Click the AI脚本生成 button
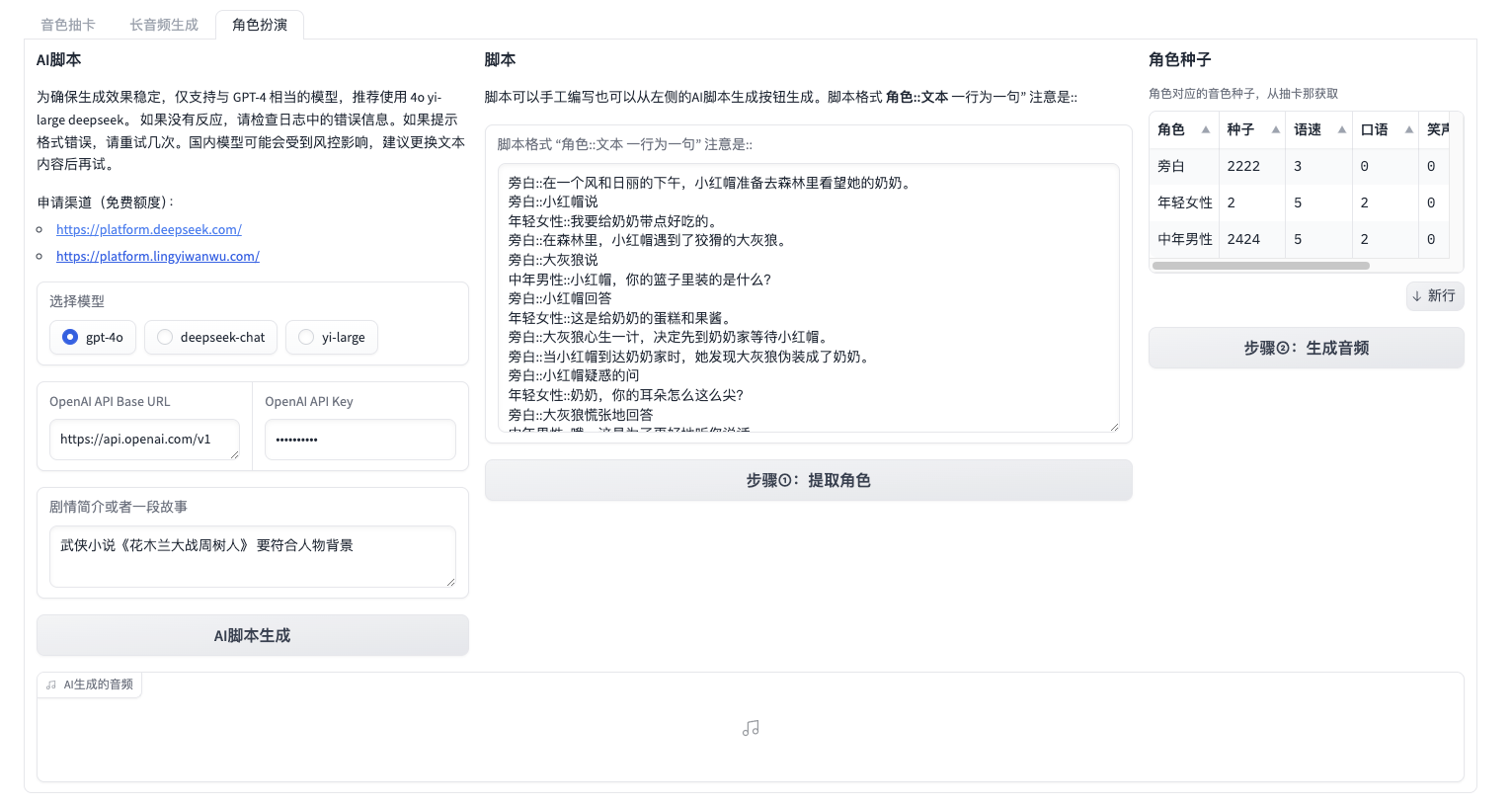 pos(253,635)
